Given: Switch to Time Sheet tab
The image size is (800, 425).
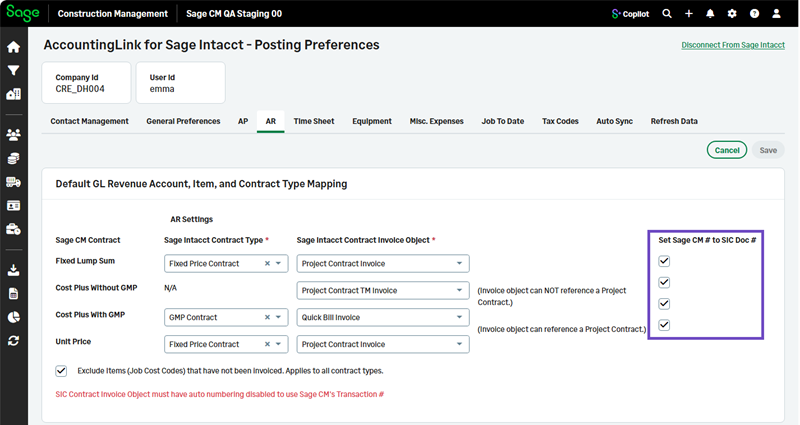Looking at the screenshot, I should pyautogui.click(x=314, y=121).
